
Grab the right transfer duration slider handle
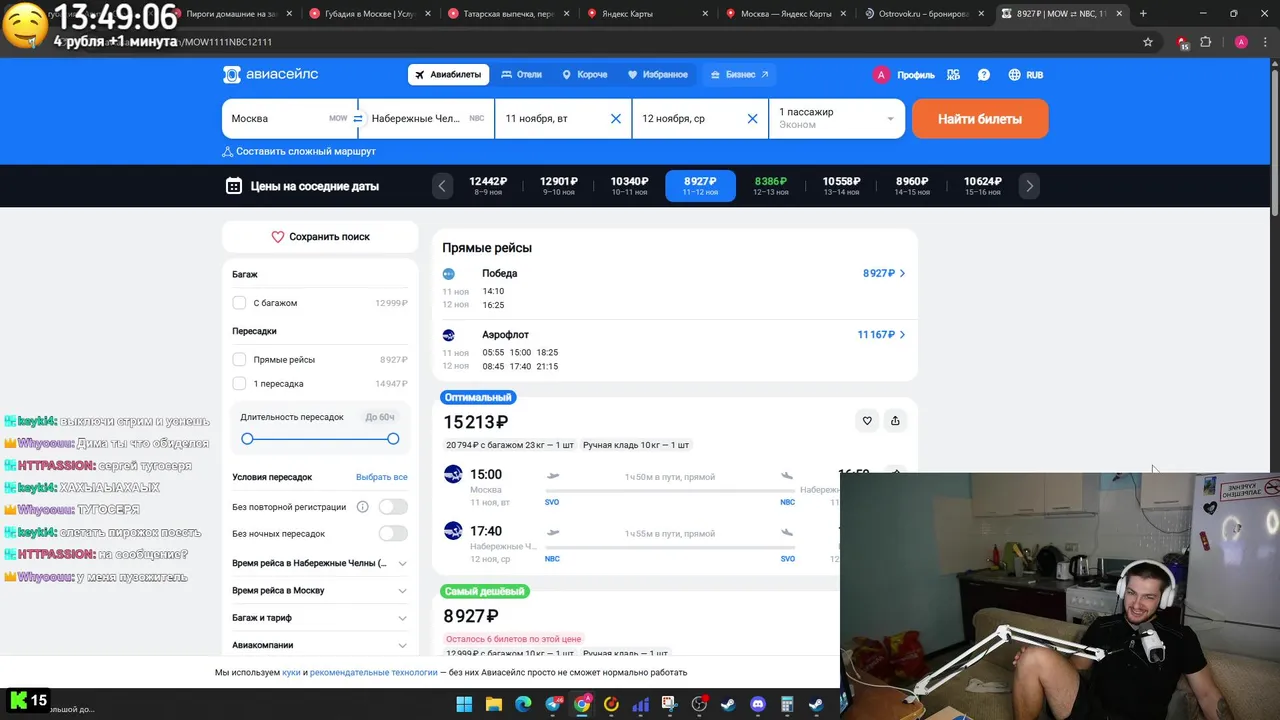tap(393, 439)
